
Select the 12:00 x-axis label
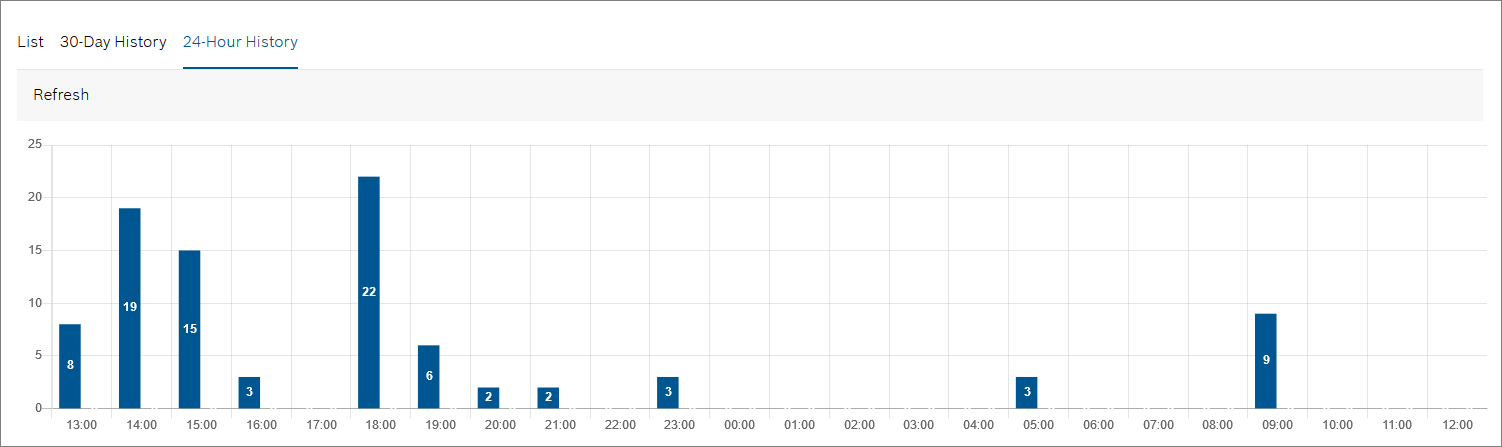(1457, 425)
